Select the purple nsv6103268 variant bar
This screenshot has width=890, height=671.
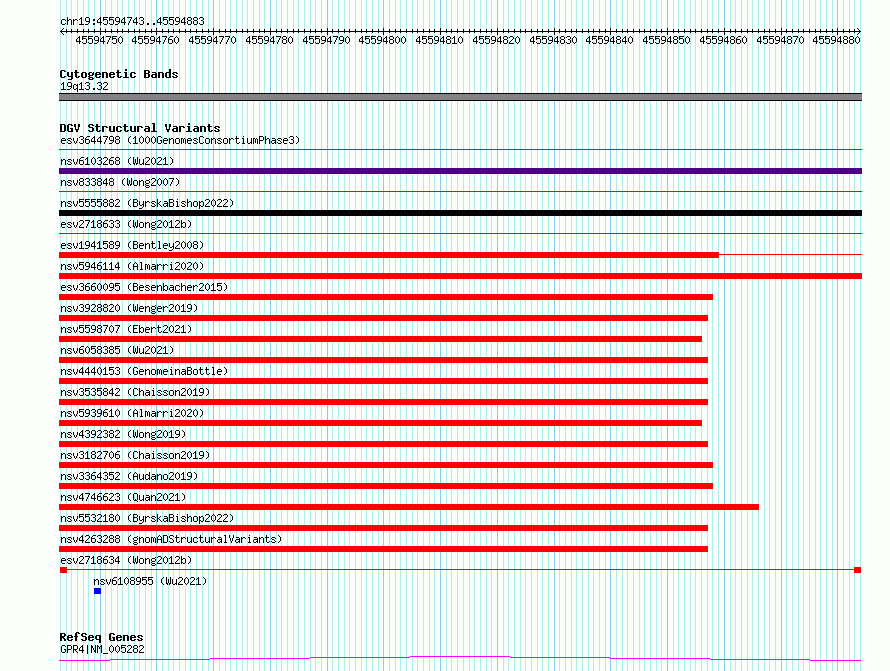click(x=460, y=171)
